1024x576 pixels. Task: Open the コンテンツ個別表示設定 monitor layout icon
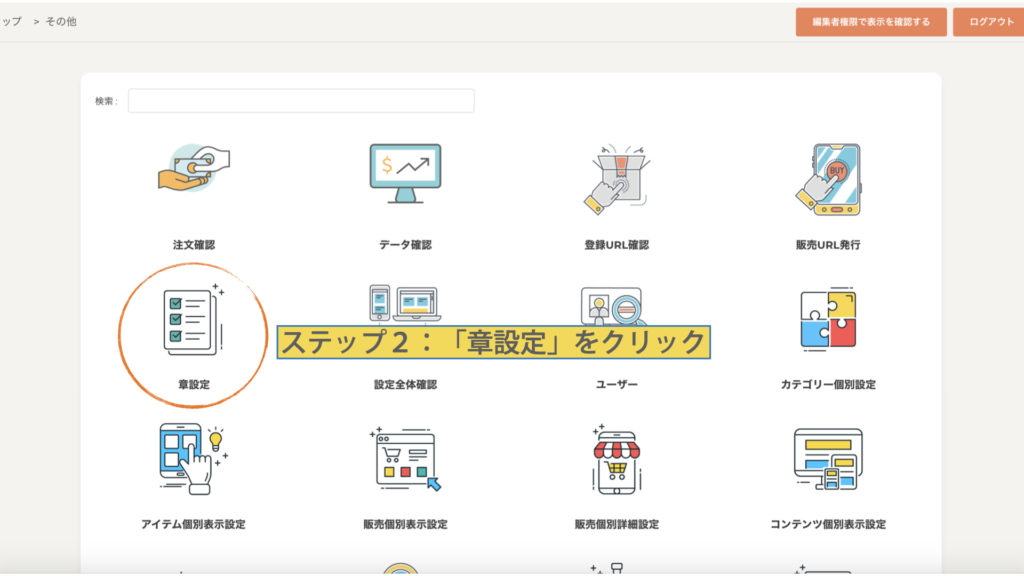click(828, 460)
